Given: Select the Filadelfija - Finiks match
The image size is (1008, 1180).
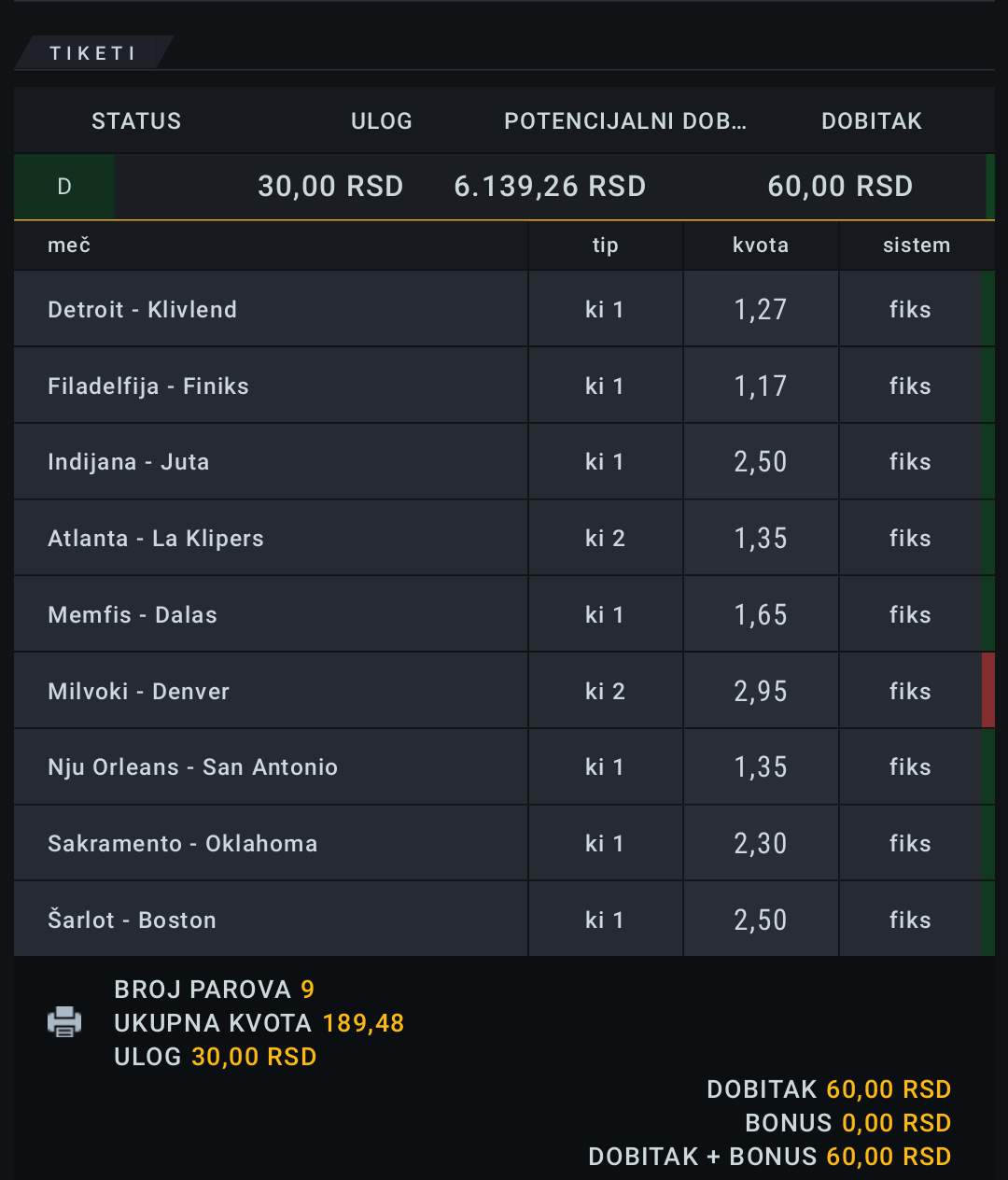Looking at the screenshot, I should (x=148, y=386).
